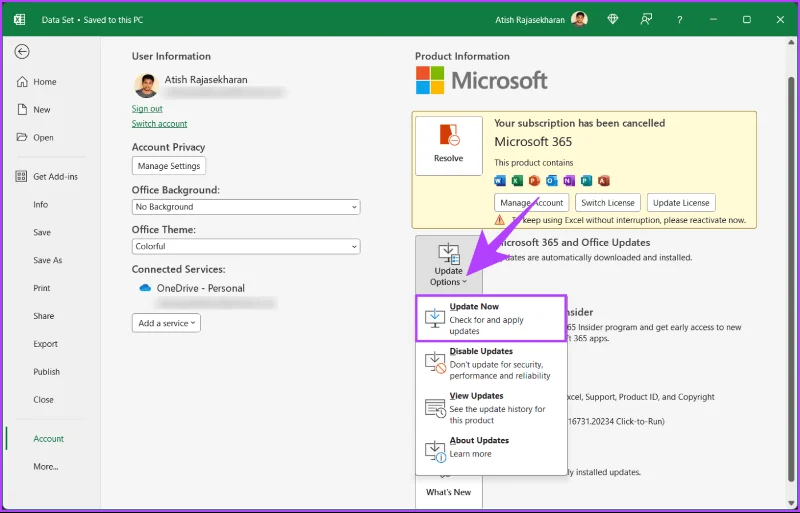Open the Office Background dropdown
The image size is (800, 513).
(x=246, y=207)
